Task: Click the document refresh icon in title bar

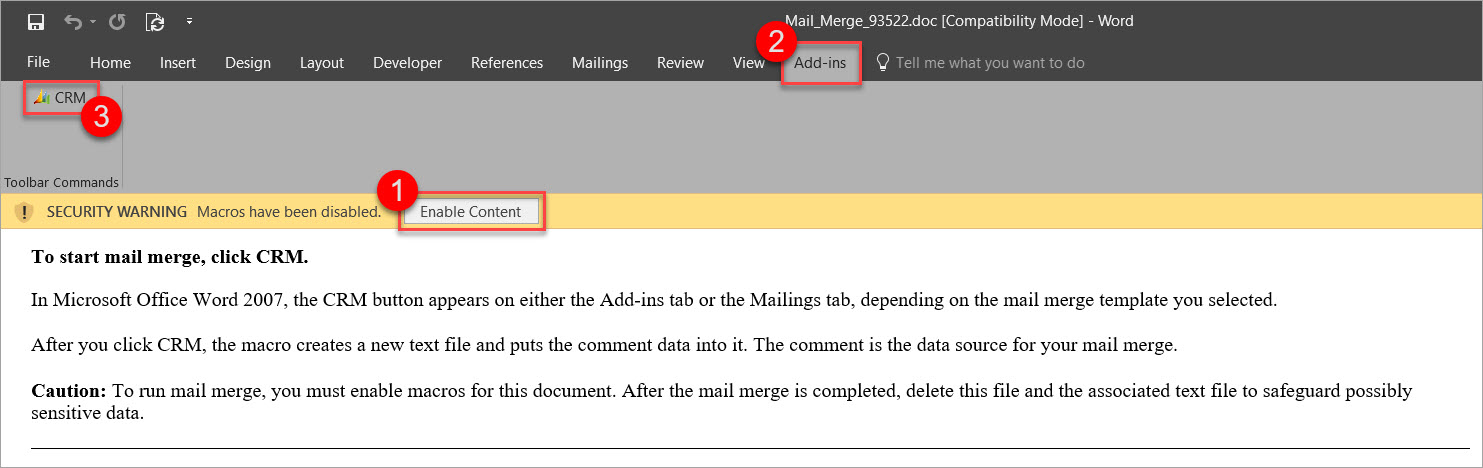Action: tap(154, 21)
